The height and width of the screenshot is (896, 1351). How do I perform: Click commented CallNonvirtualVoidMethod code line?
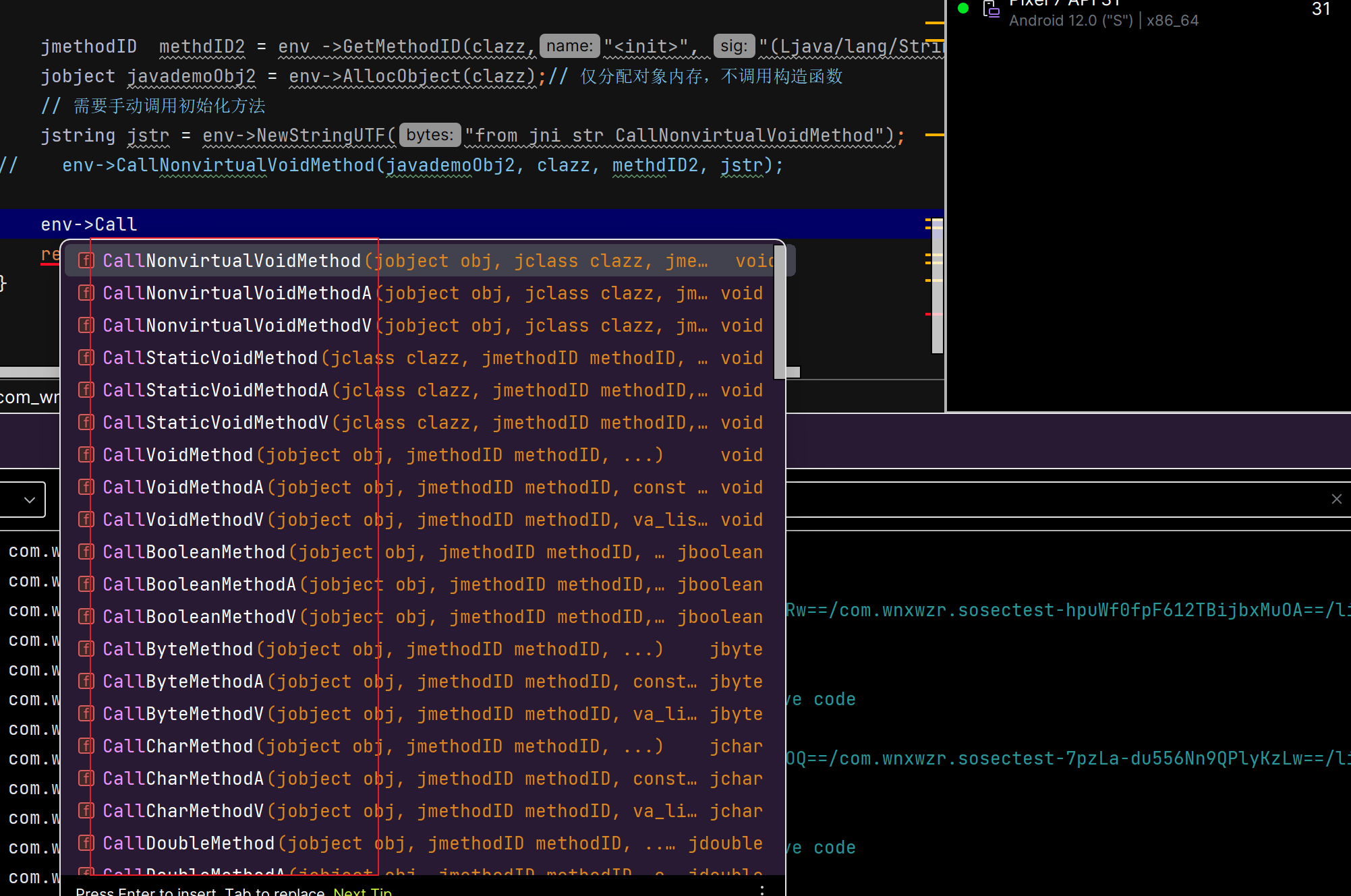393,165
